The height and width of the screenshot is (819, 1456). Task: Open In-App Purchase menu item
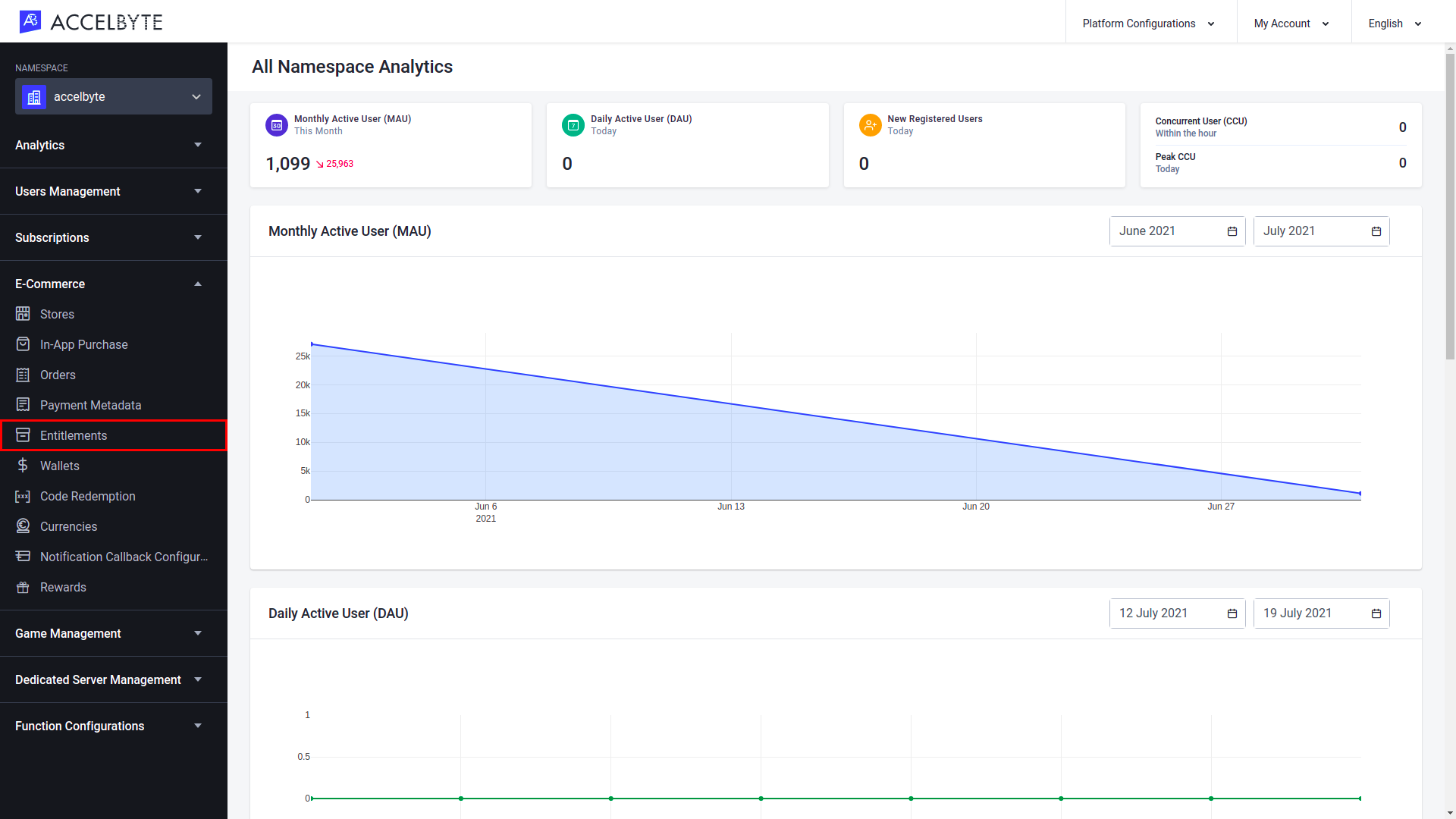(114, 344)
